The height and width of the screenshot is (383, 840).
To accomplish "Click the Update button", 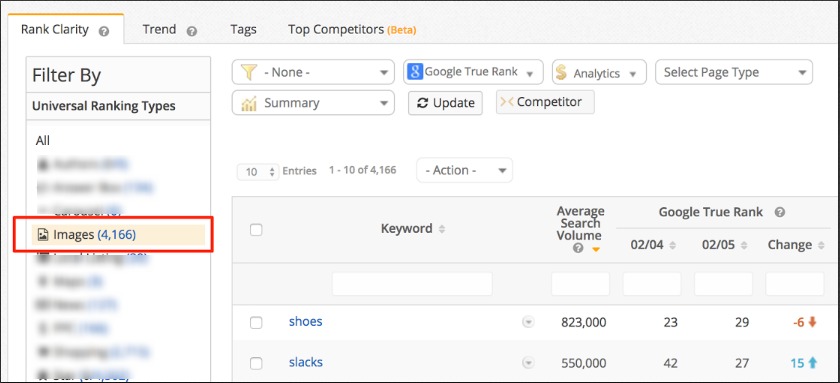I will click(x=445, y=103).
